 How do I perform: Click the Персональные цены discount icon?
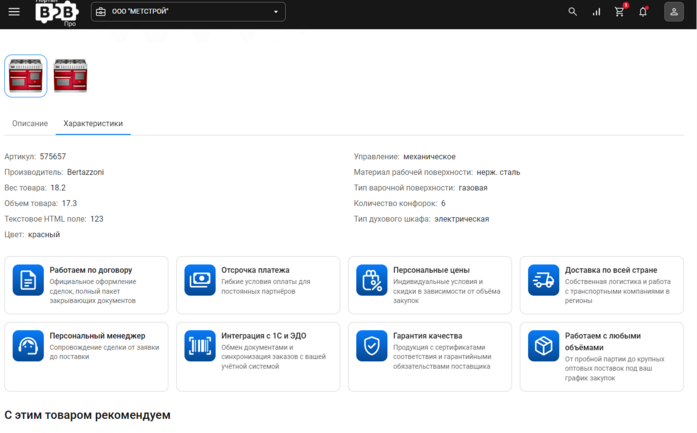coord(372,280)
